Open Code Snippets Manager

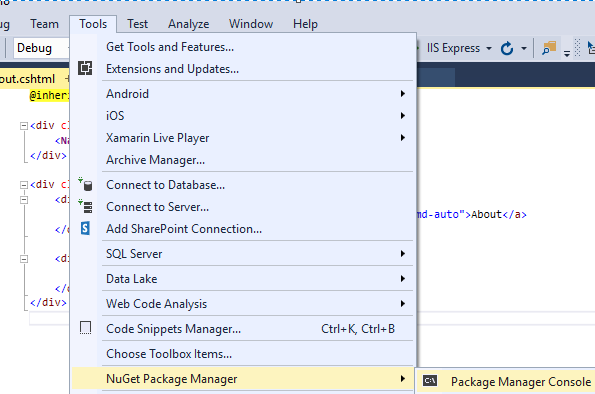(243, 329)
